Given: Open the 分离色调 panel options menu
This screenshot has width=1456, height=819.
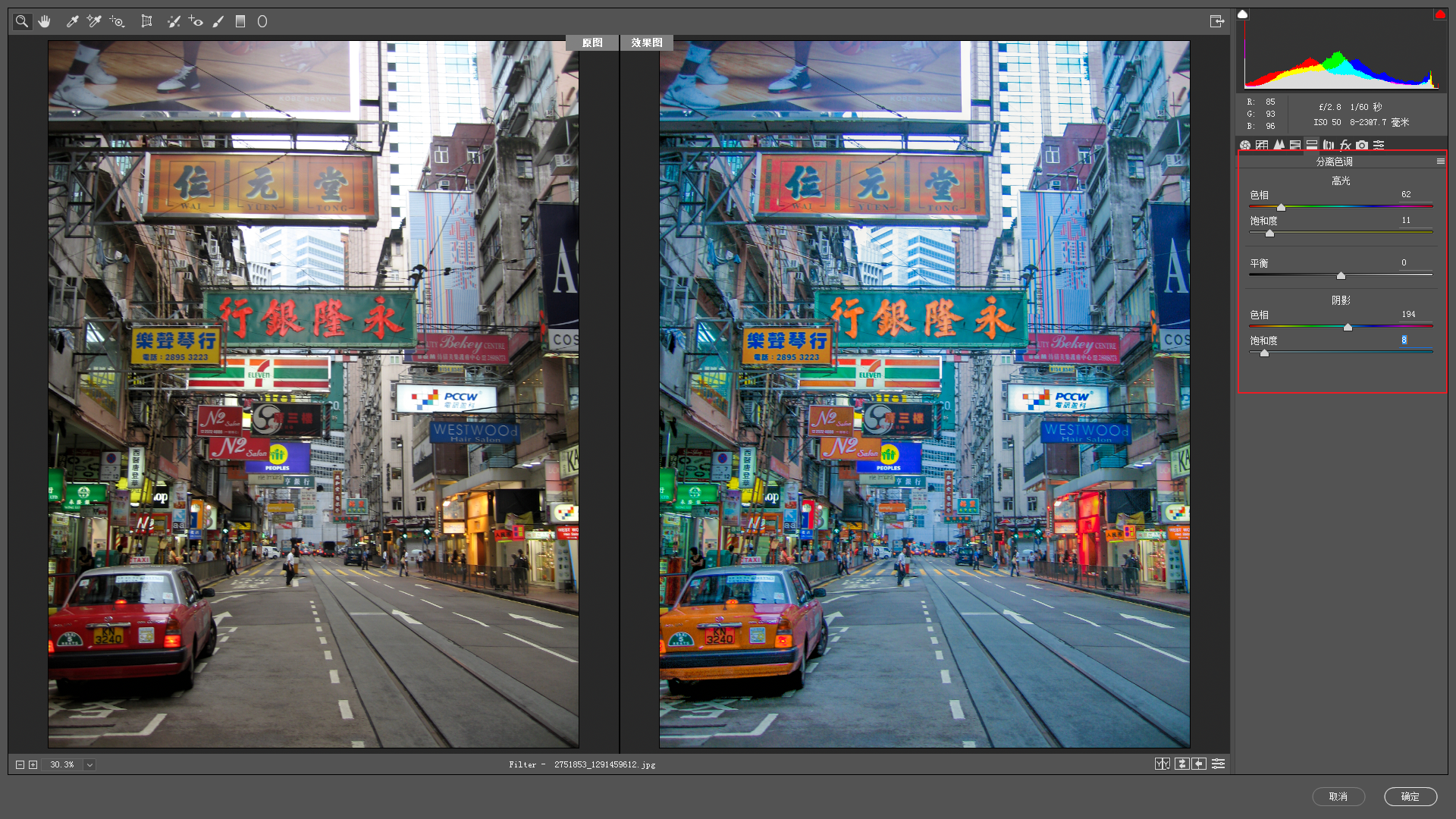Looking at the screenshot, I should click(1440, 162).
